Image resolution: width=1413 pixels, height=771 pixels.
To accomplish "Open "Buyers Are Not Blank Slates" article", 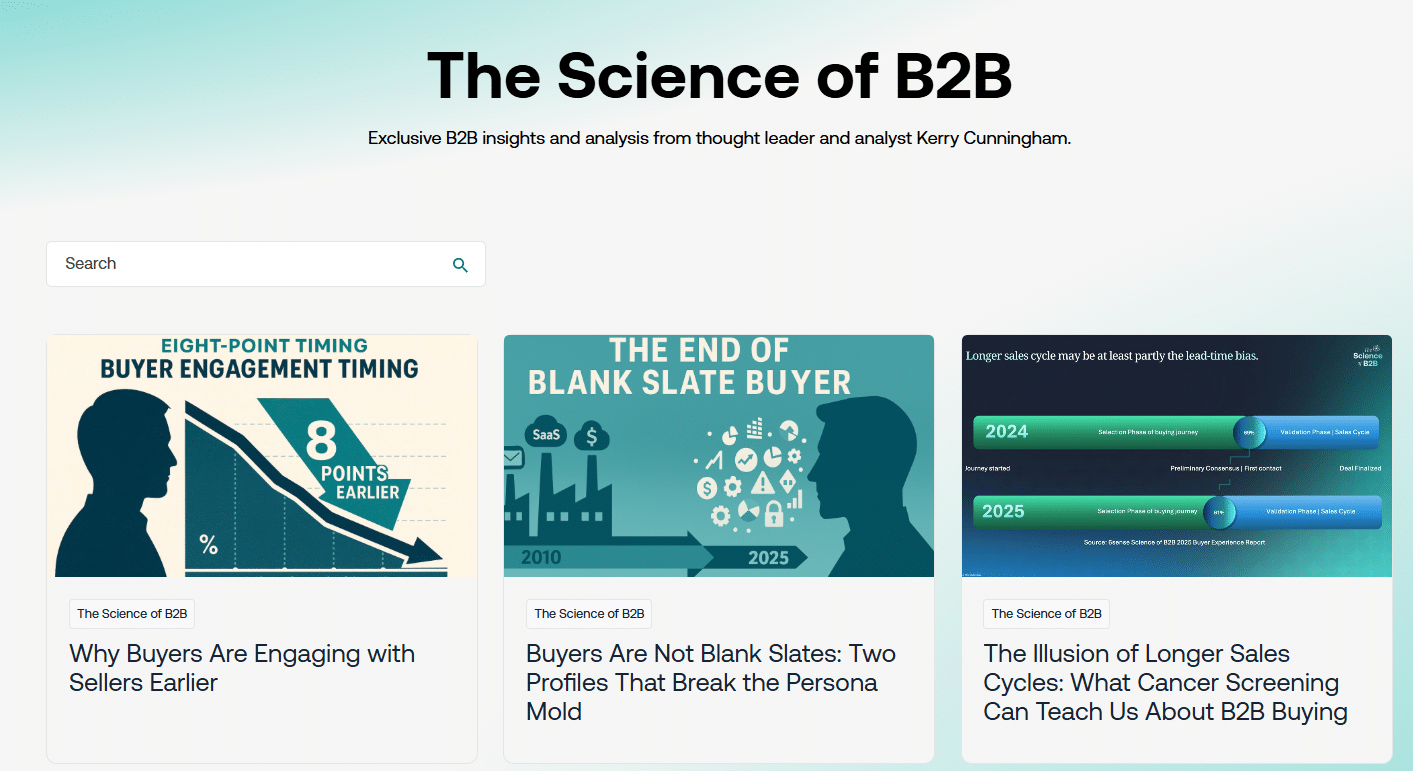I will click(x=710, y=682).
